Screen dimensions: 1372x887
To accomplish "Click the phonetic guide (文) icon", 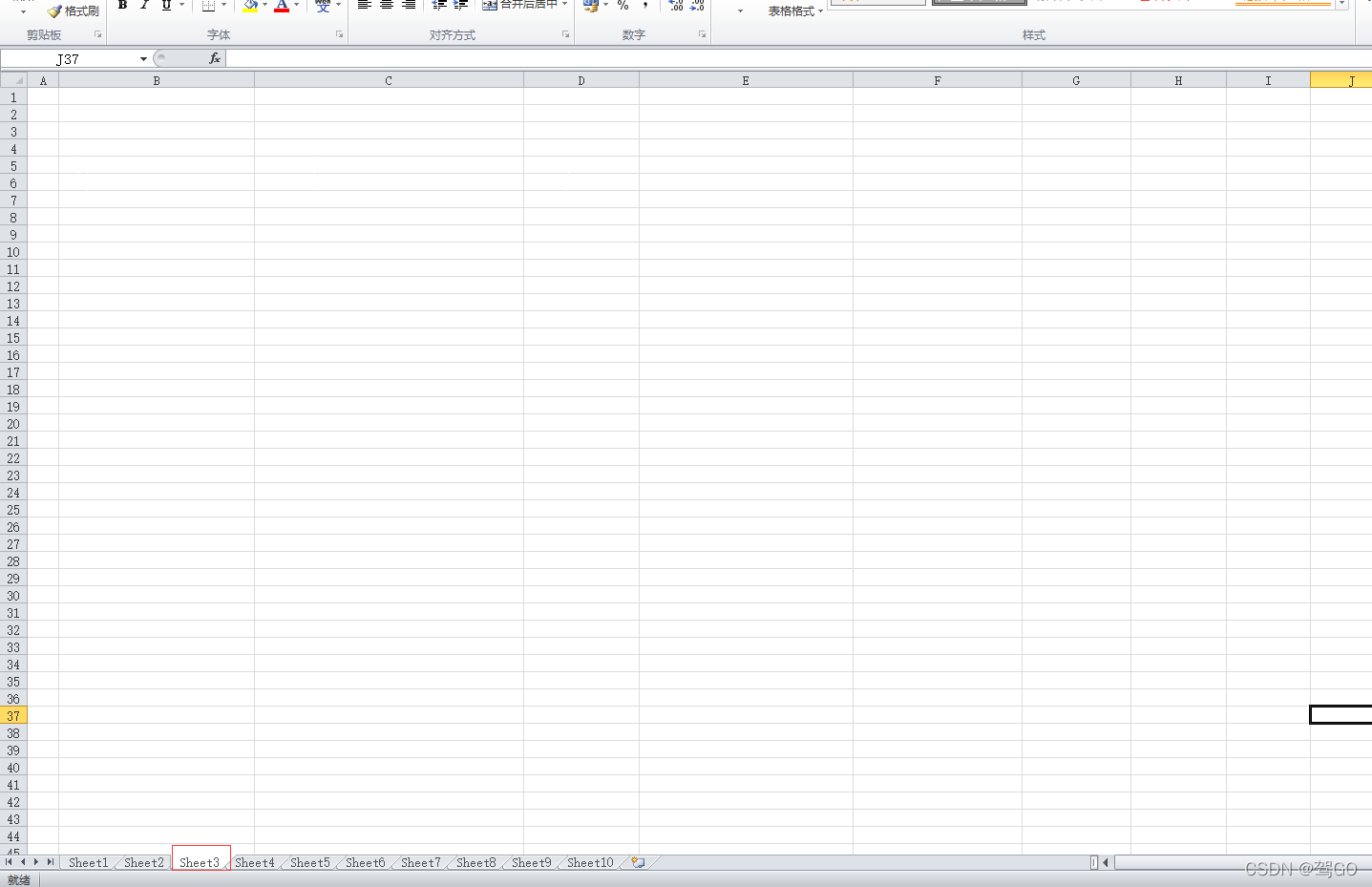I will click(323, 5).
